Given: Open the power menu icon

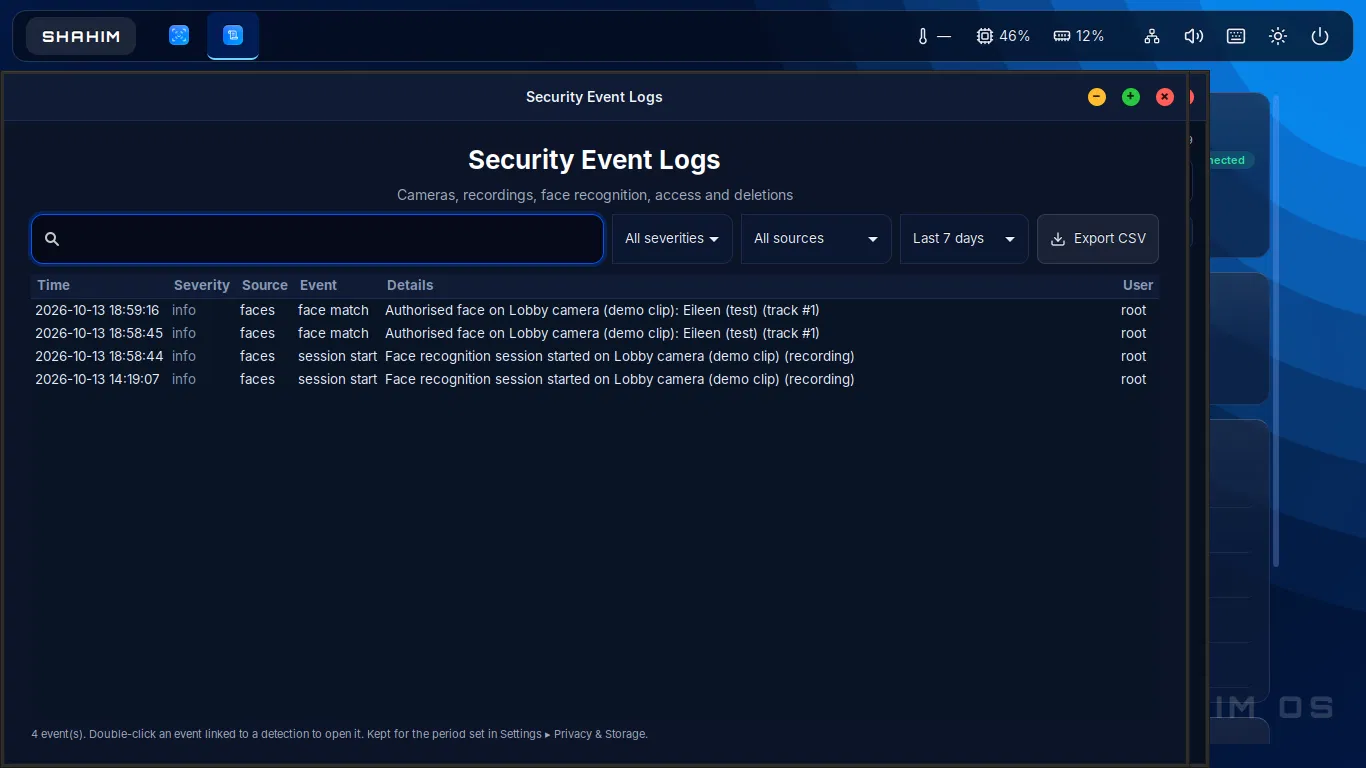Looking at the screenshot, I should pyautogui.click(x=1320, y=36).
